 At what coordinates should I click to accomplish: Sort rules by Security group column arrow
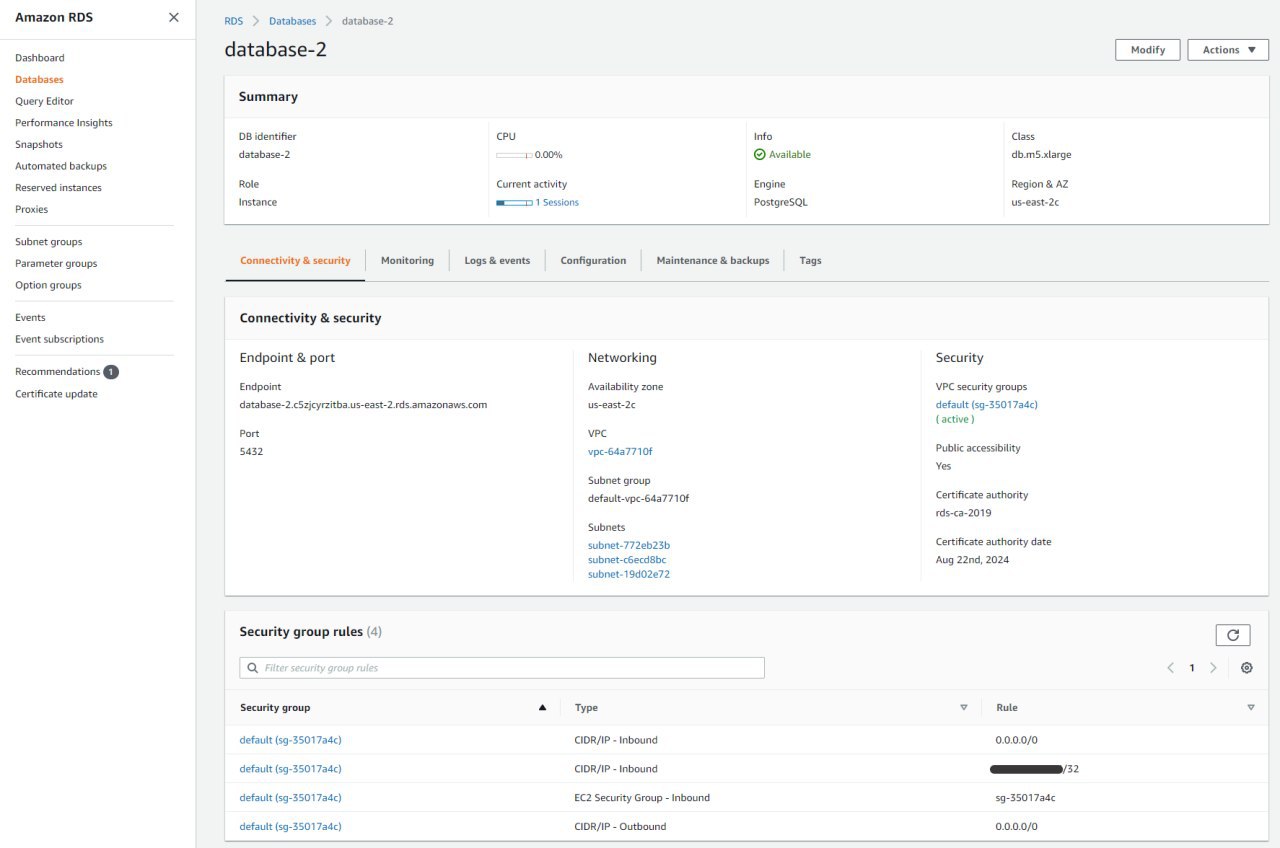(x=543, y=707)
